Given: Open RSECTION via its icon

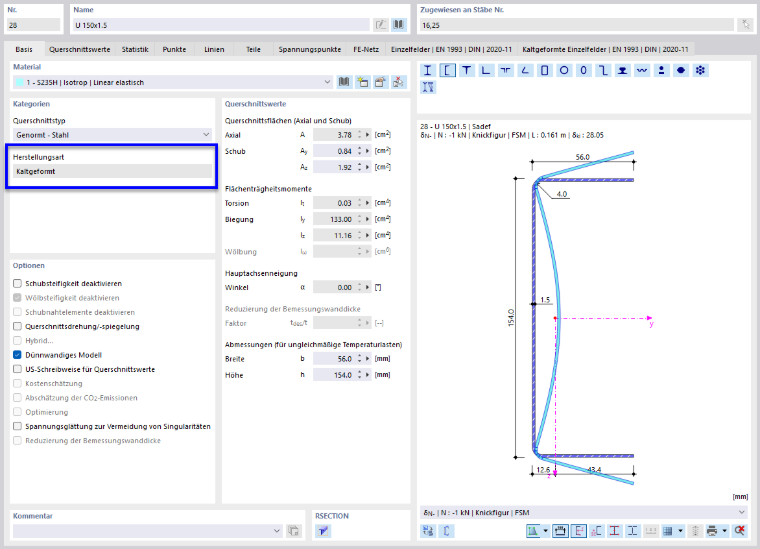Looking at the screenshot, I should pyautogui.click(x=323, y=531).
